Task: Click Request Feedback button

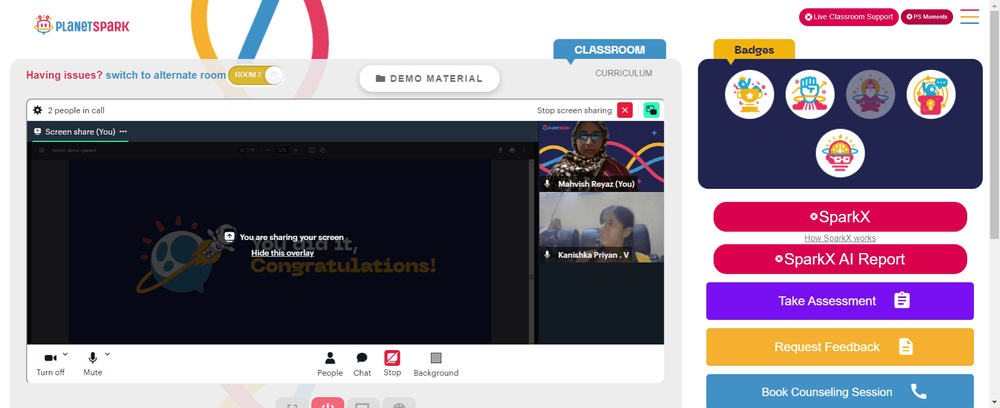Action: tap(840, 347)
